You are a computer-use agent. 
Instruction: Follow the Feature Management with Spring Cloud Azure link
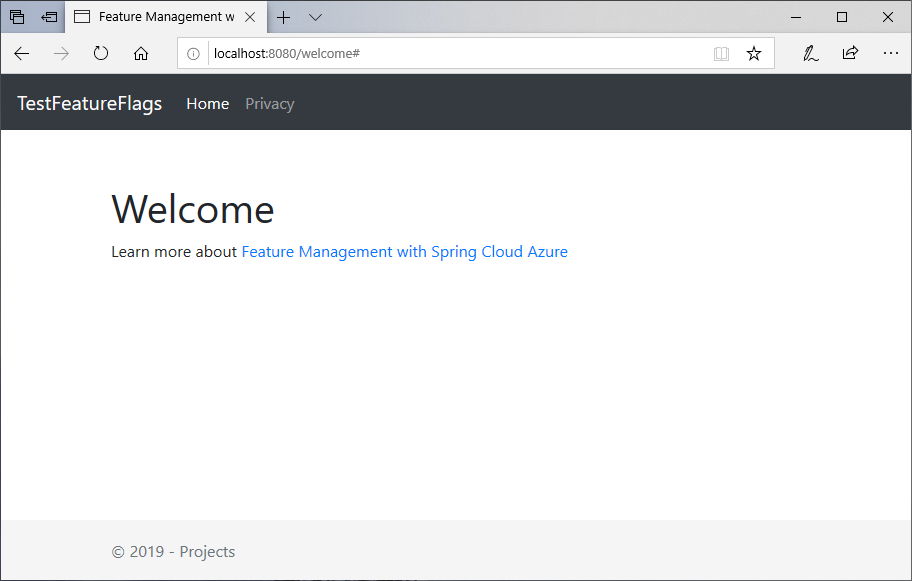[x=404, y=251]
